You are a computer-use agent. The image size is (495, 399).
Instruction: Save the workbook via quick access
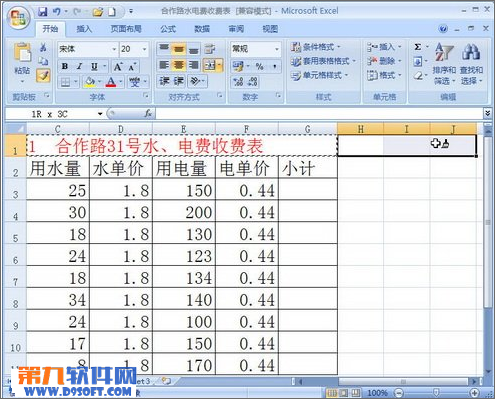(42, 12)
